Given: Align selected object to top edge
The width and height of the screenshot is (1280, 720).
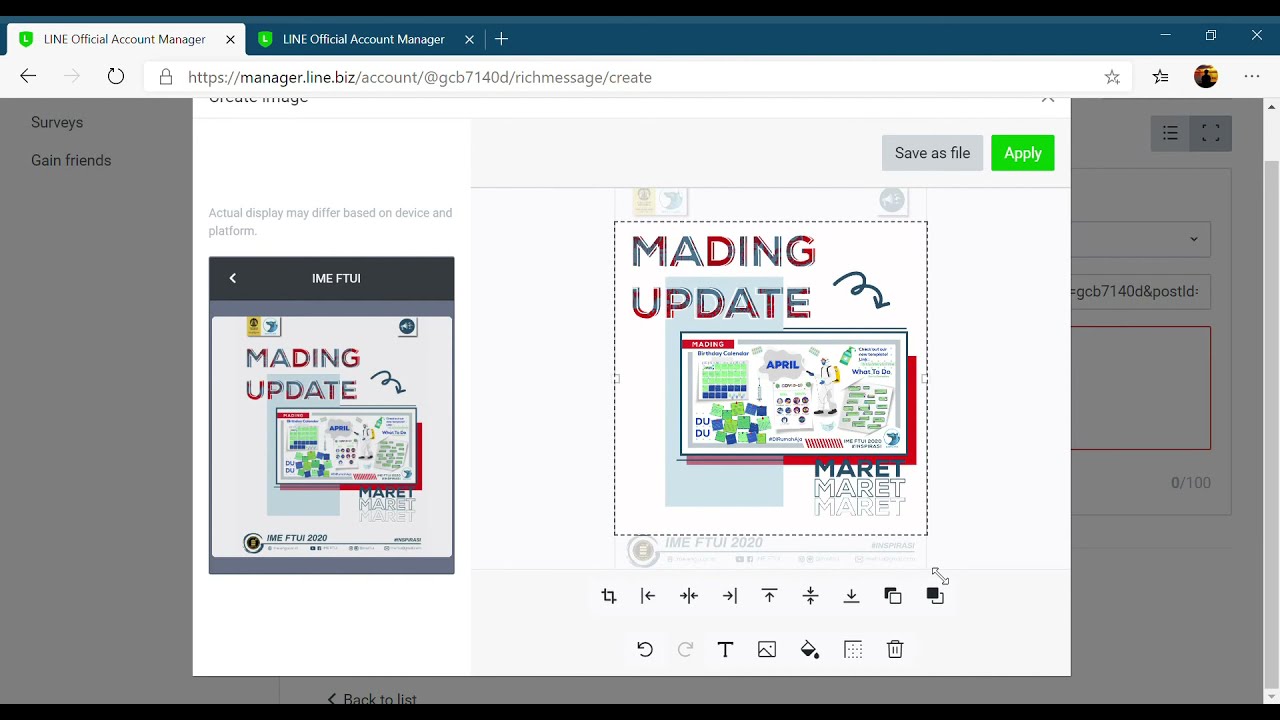Looking at the screenshot, I should coord(770,596).
